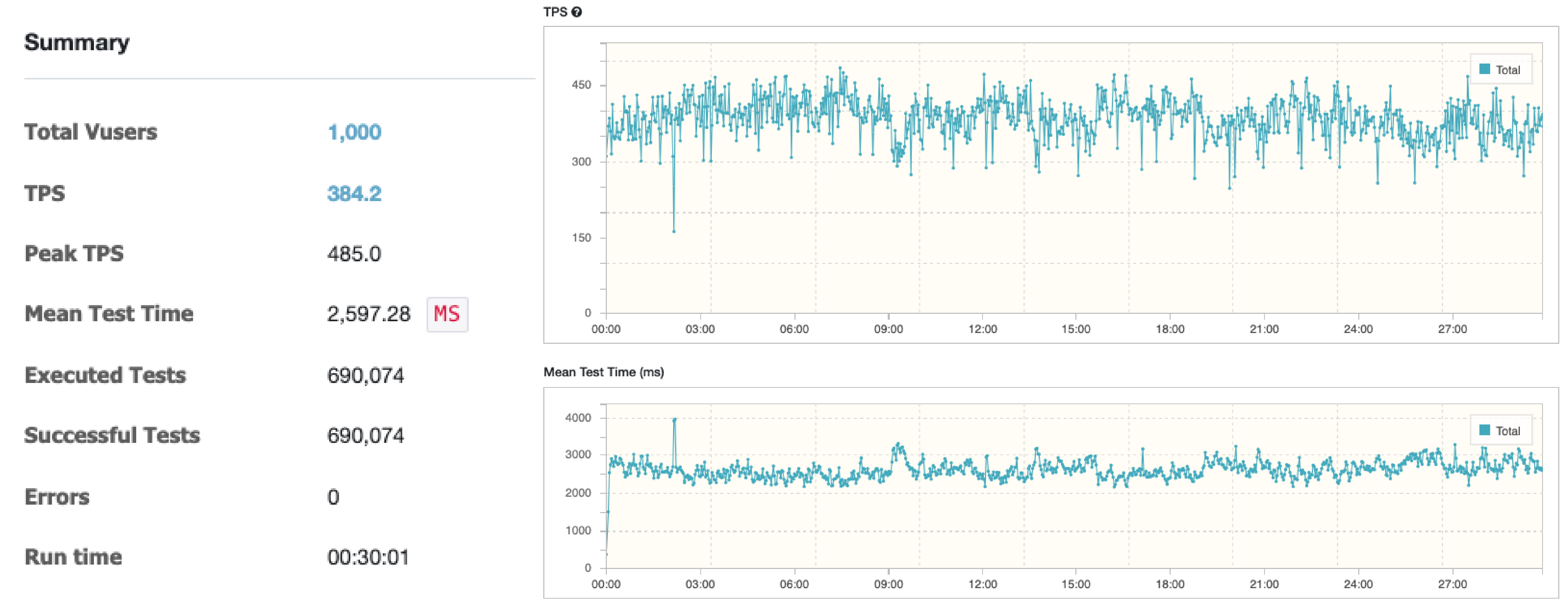
Task: Click the Successful Tests count
Action: coord(365,436)
